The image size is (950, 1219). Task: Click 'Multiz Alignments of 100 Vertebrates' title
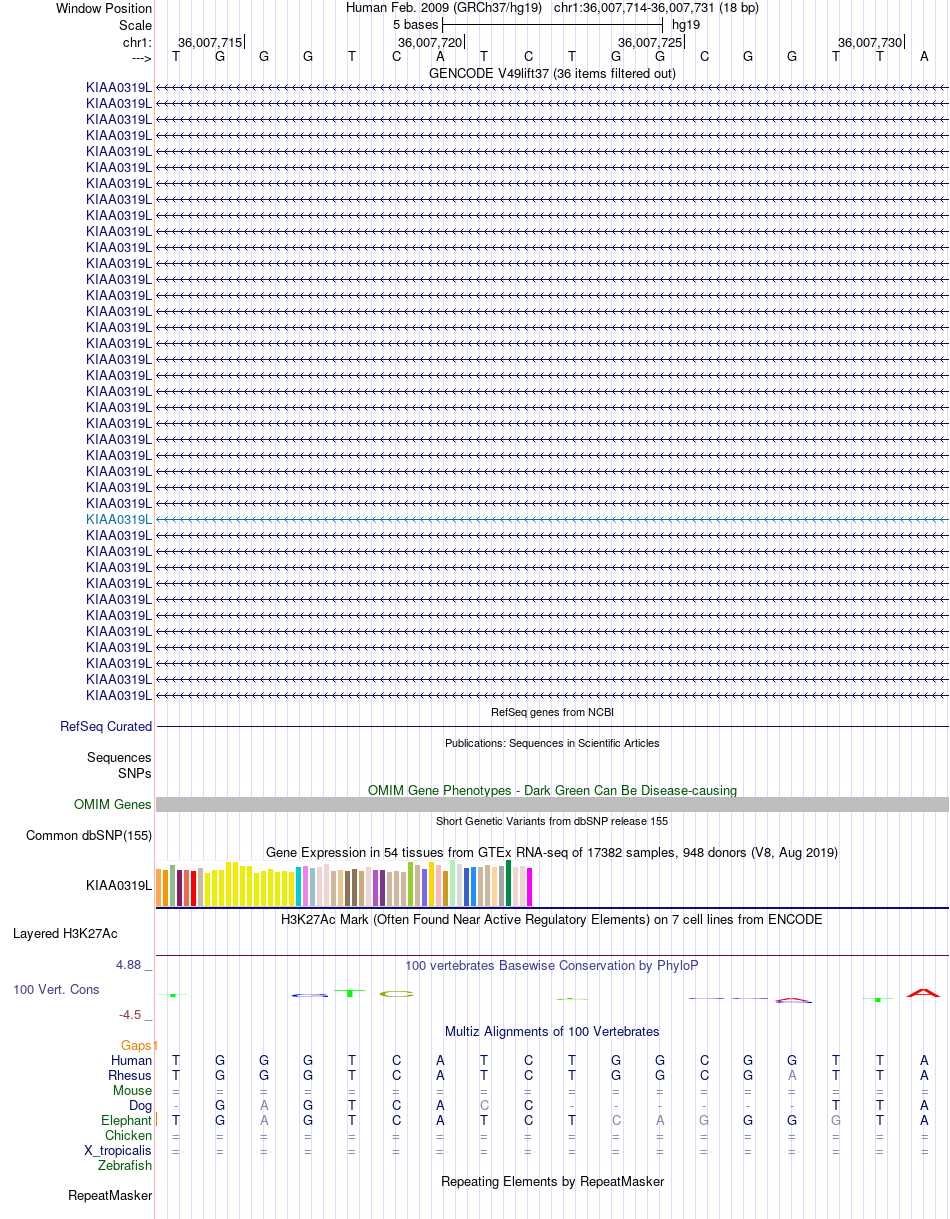pos(552,1031)
